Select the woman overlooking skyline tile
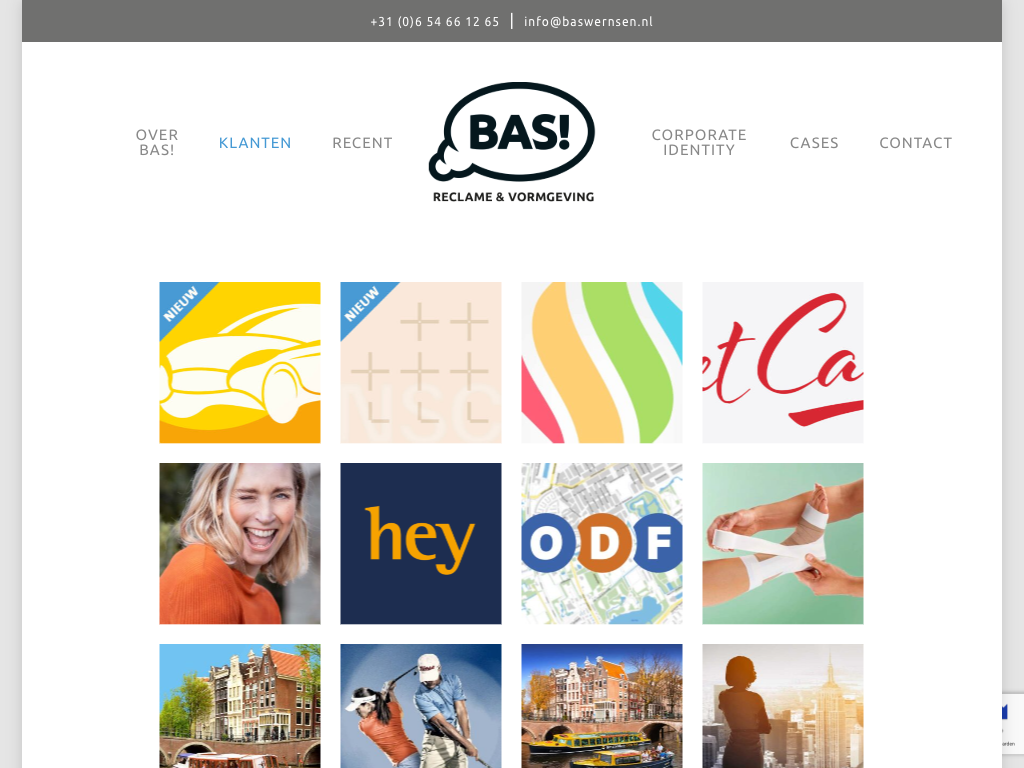1024x768 pixels. point(782,706)
